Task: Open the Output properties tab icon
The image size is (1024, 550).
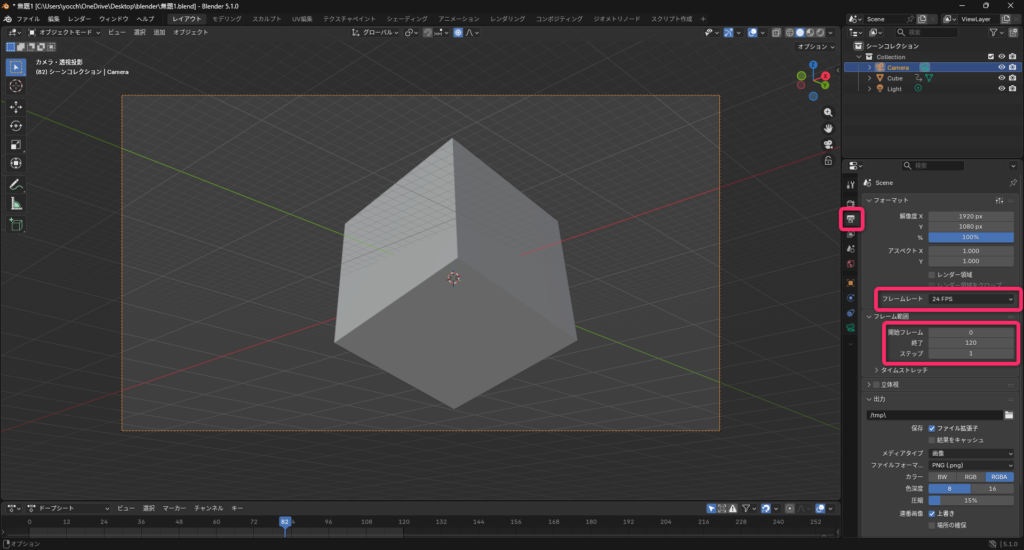Action: (850, 218)
